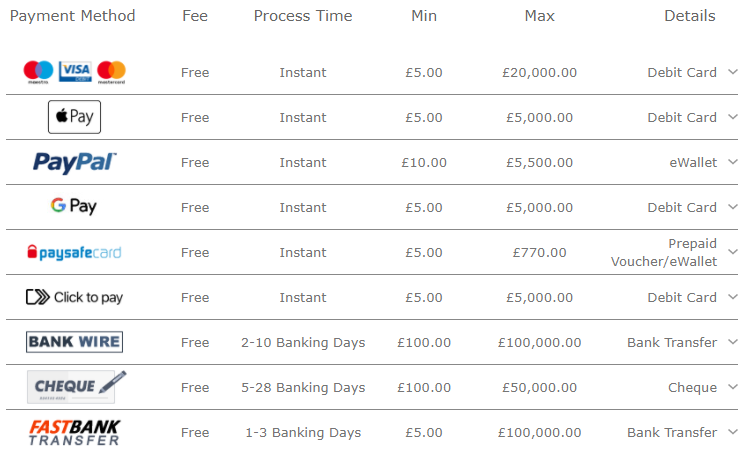Choose the Bank Wire logo
Viewport: 752px width, 454px height.
(74, 342)
